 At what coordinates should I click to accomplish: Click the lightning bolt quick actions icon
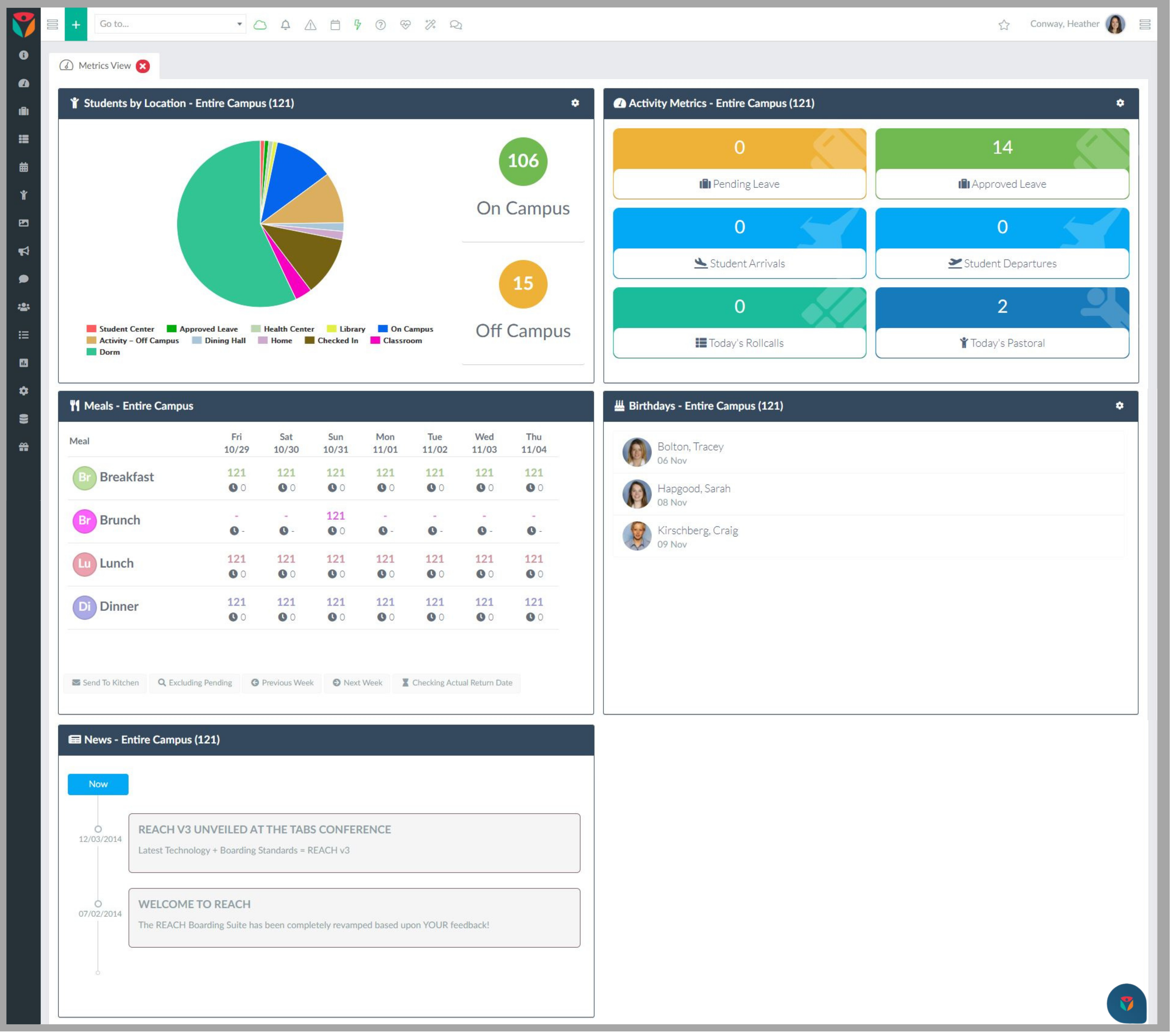(357, 25)
